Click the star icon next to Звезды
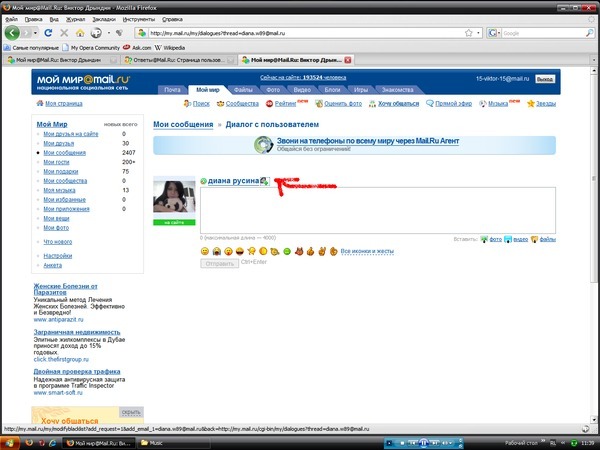 530,103
